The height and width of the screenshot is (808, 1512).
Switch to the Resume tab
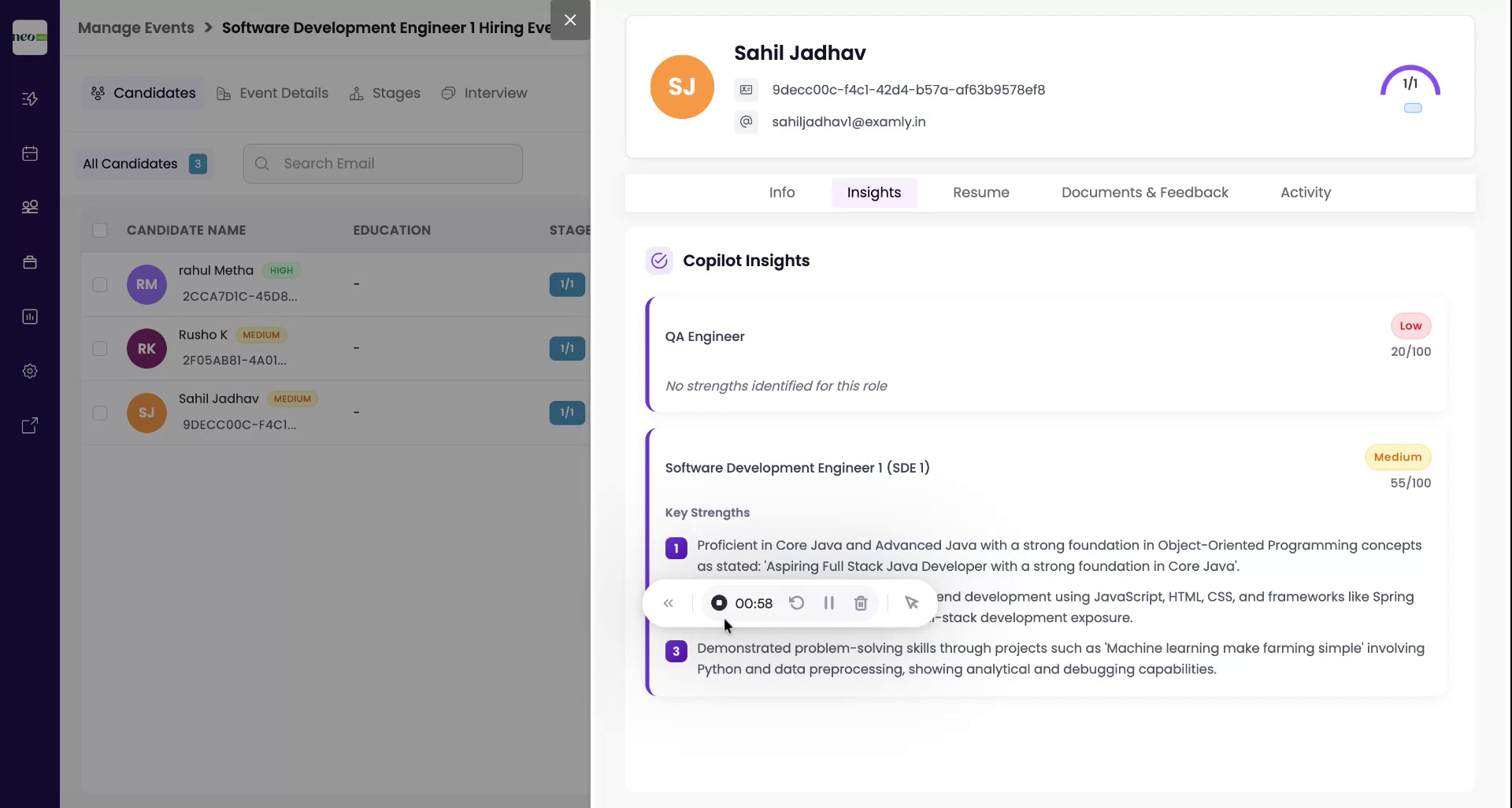click(980, 192)
